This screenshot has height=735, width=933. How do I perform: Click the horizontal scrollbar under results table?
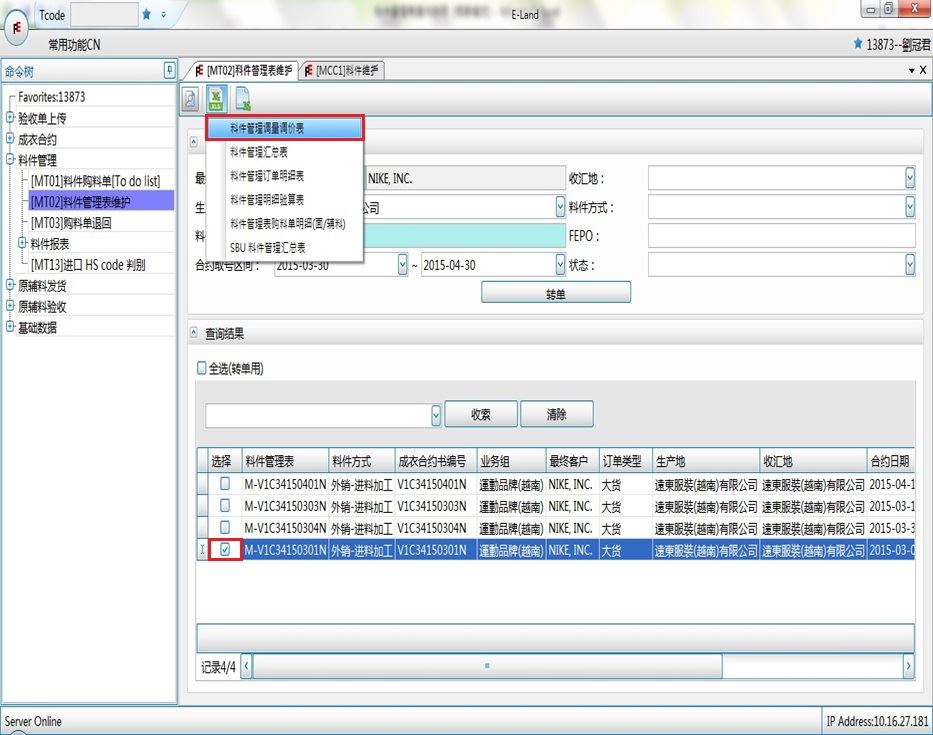click(x=486, y=665)
